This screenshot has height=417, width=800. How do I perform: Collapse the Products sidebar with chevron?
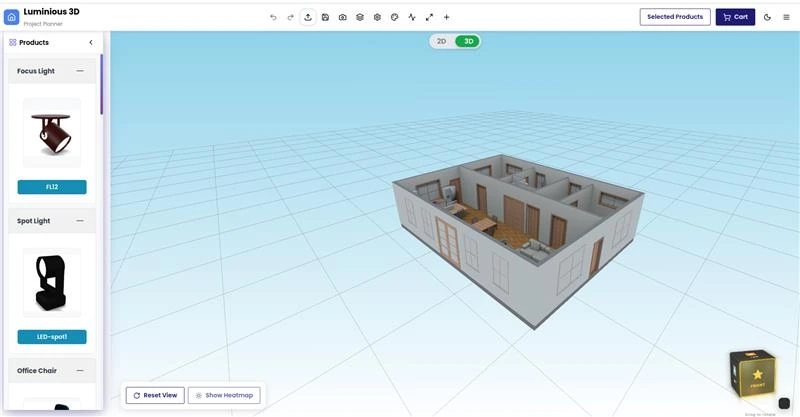pyautogui.click(x=91, y=42)
